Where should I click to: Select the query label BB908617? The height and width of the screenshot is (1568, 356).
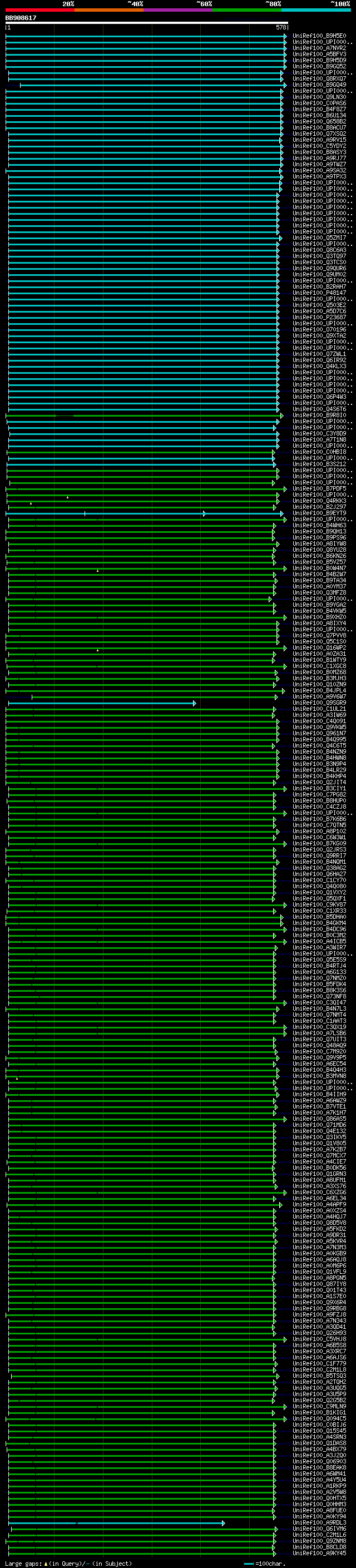pyautogui.click(x=21, y=18)
